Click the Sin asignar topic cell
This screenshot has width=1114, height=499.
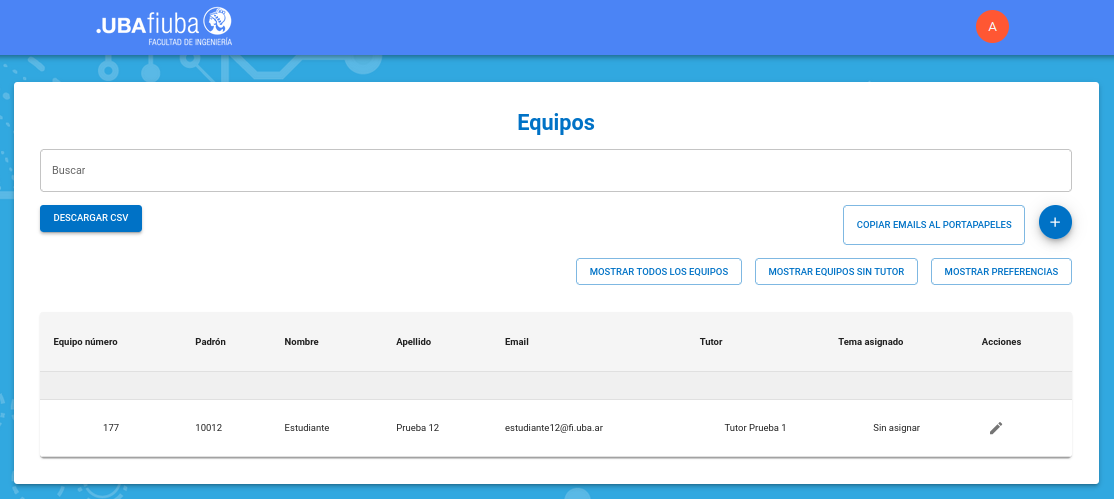click(896, 428)
